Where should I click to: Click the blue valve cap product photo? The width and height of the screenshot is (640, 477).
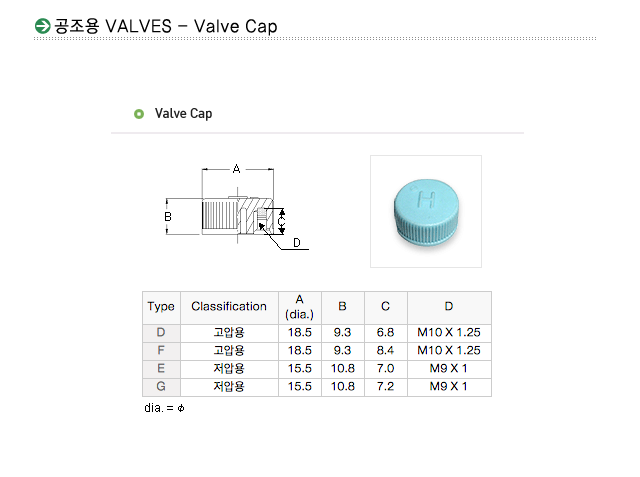pos(425,211)
